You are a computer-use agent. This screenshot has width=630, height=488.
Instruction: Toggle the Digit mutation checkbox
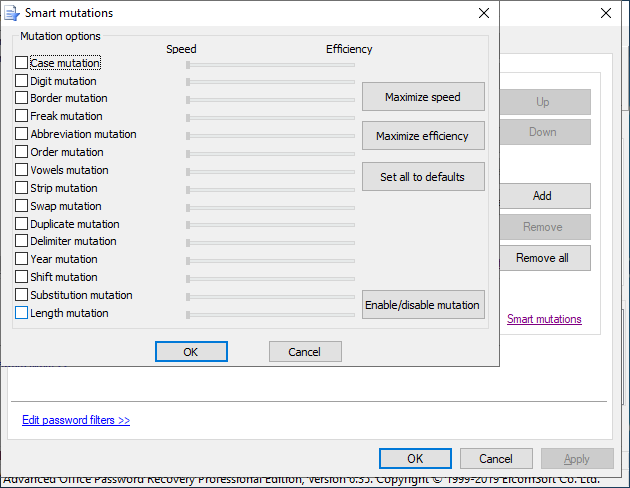pos(22,81)
